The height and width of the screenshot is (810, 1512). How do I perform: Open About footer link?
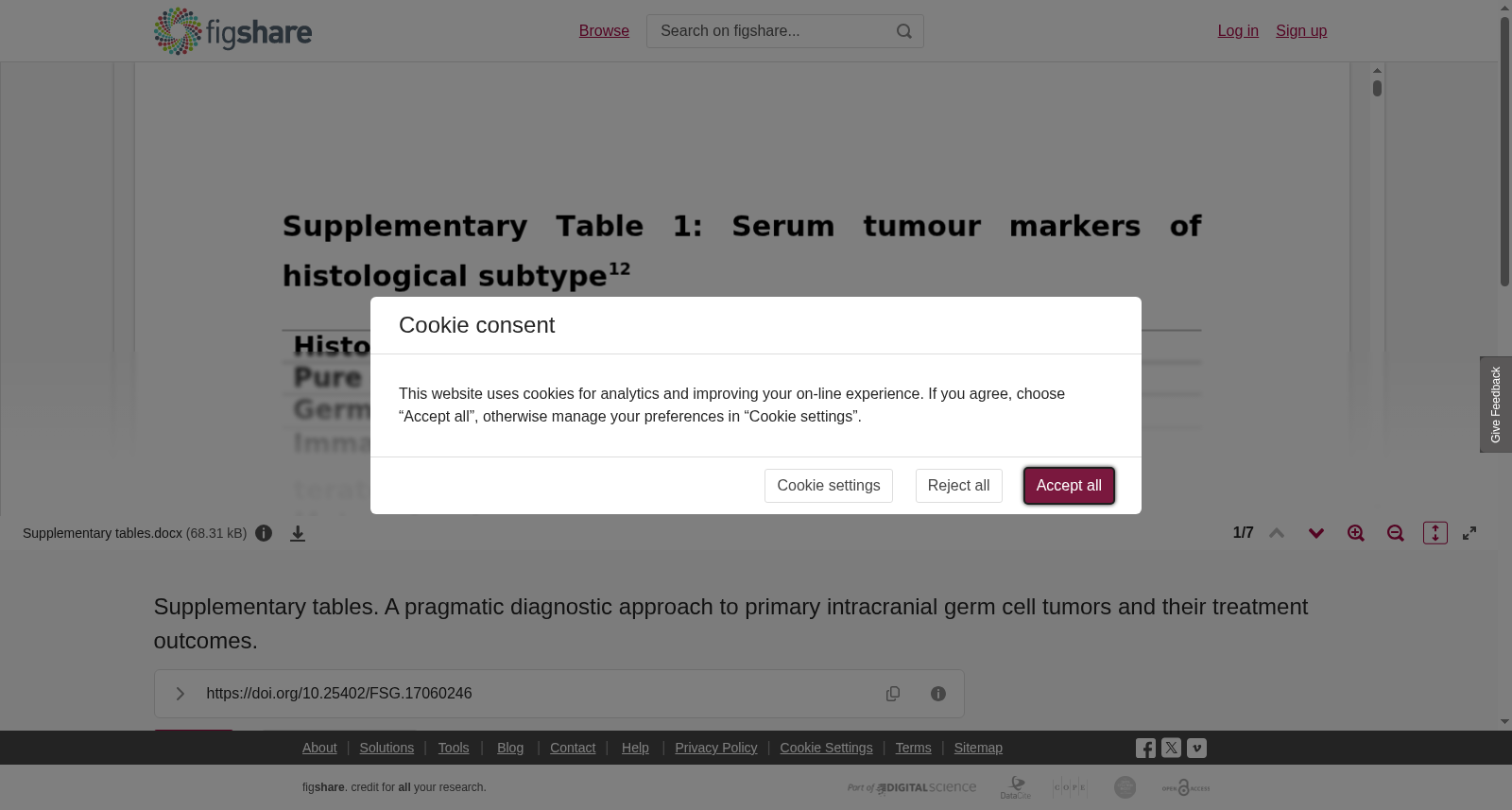[319, 748]
